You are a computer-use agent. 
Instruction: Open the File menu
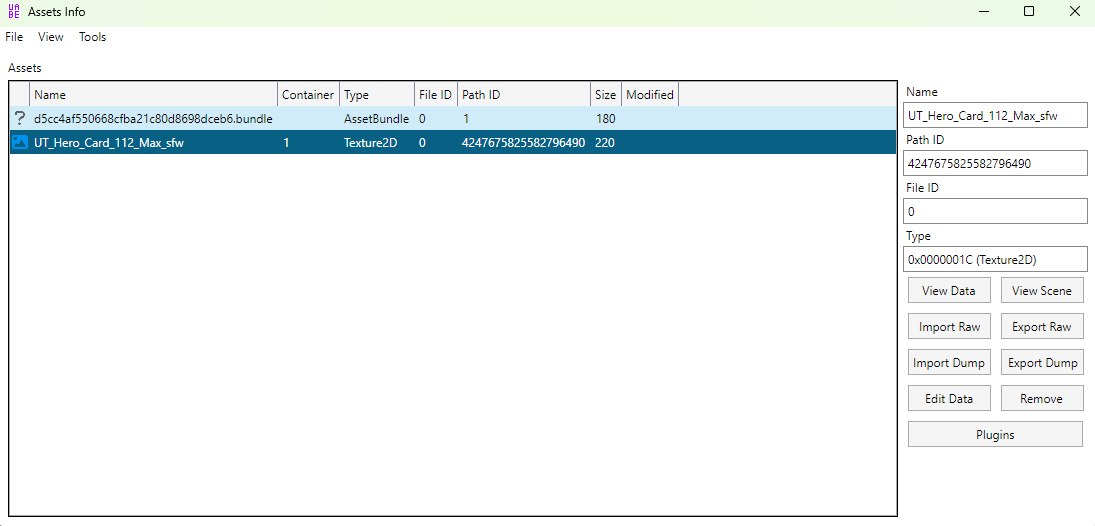pos(14,37)
